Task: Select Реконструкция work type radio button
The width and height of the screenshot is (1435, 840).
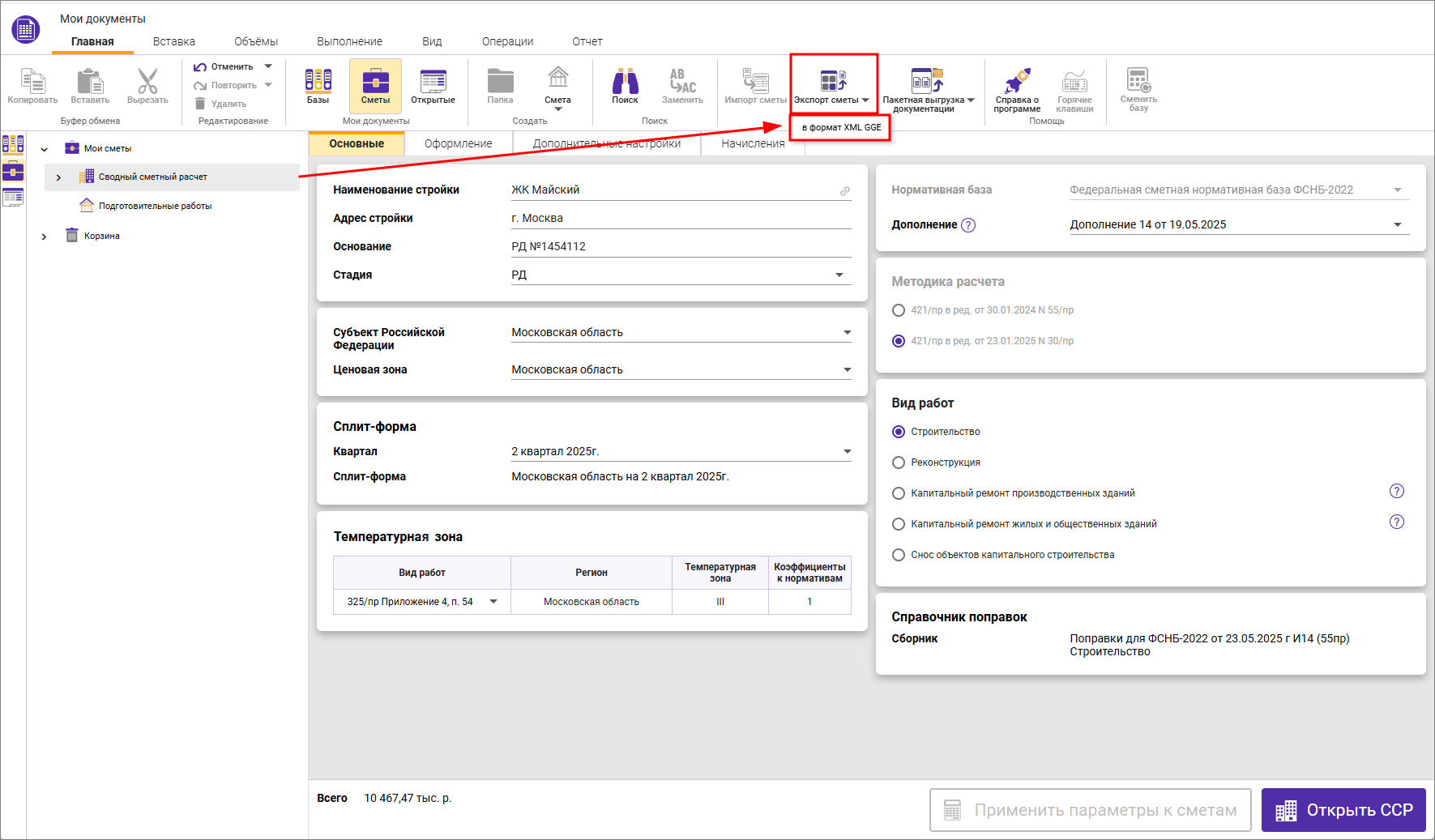Action: [899, 463]
